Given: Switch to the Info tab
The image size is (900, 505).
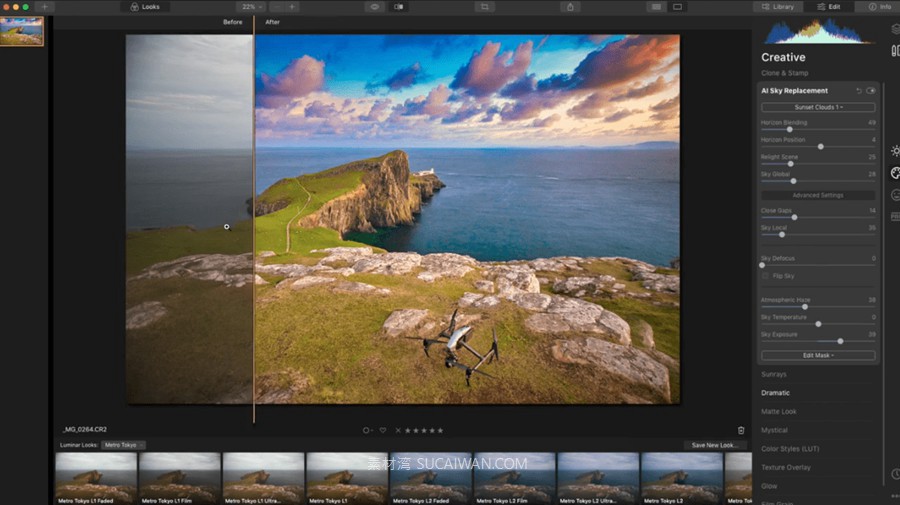Looking at the screenshot, I should 880,7.
